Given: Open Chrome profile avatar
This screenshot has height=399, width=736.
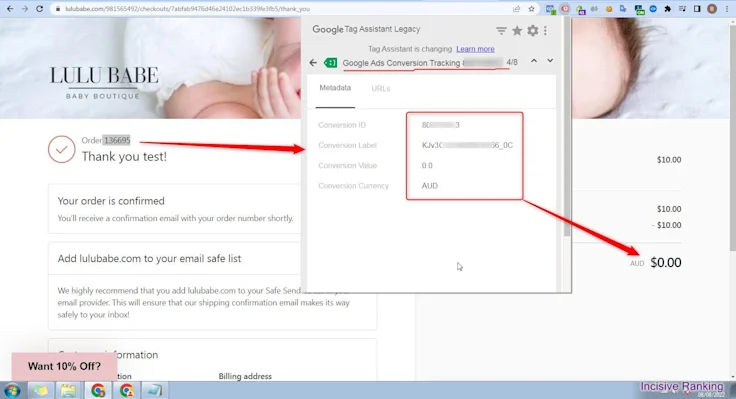Looking at the screenshot, I should (712, 9).
